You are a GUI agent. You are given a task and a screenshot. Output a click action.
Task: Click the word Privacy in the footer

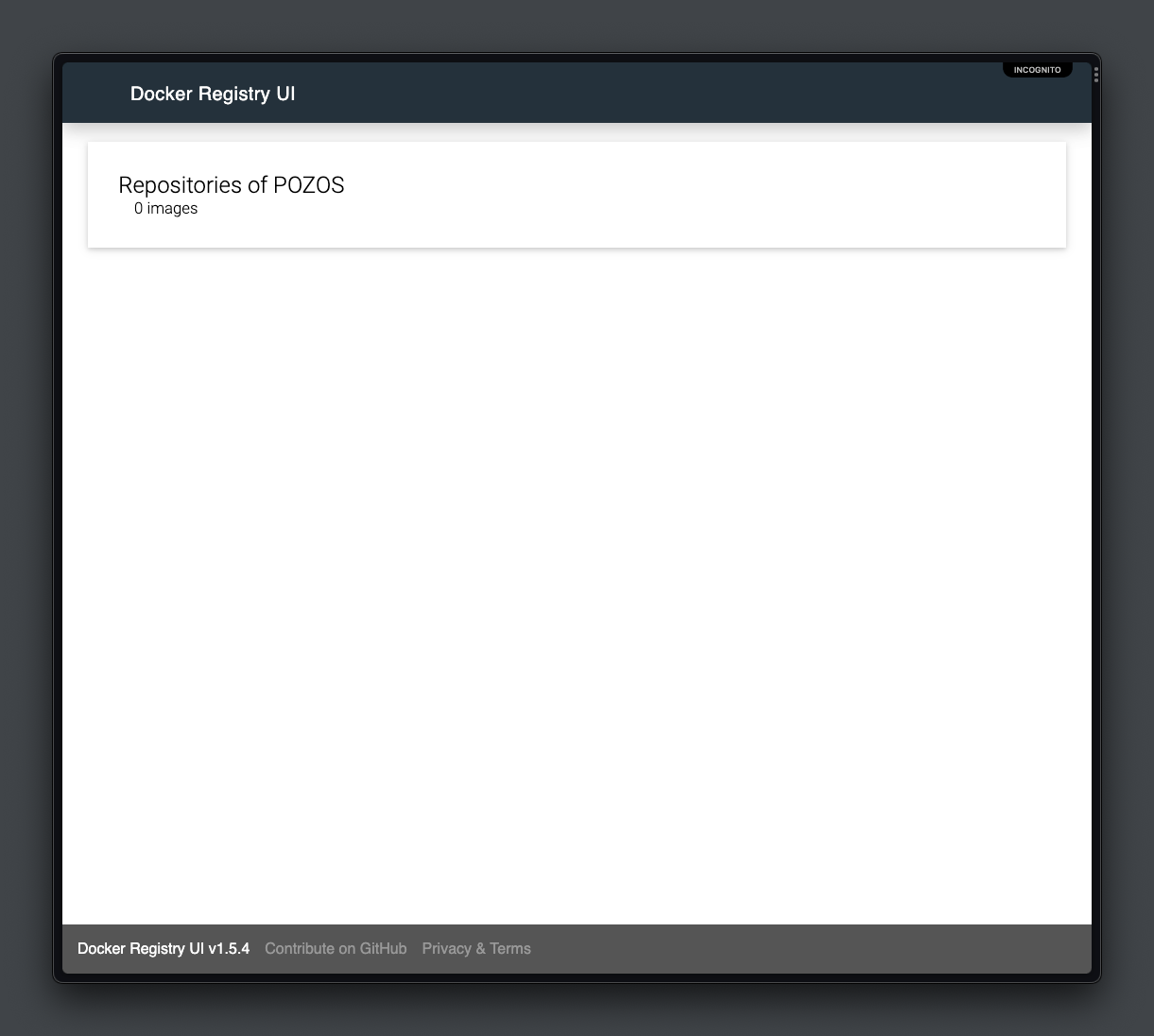click(446, 948)
